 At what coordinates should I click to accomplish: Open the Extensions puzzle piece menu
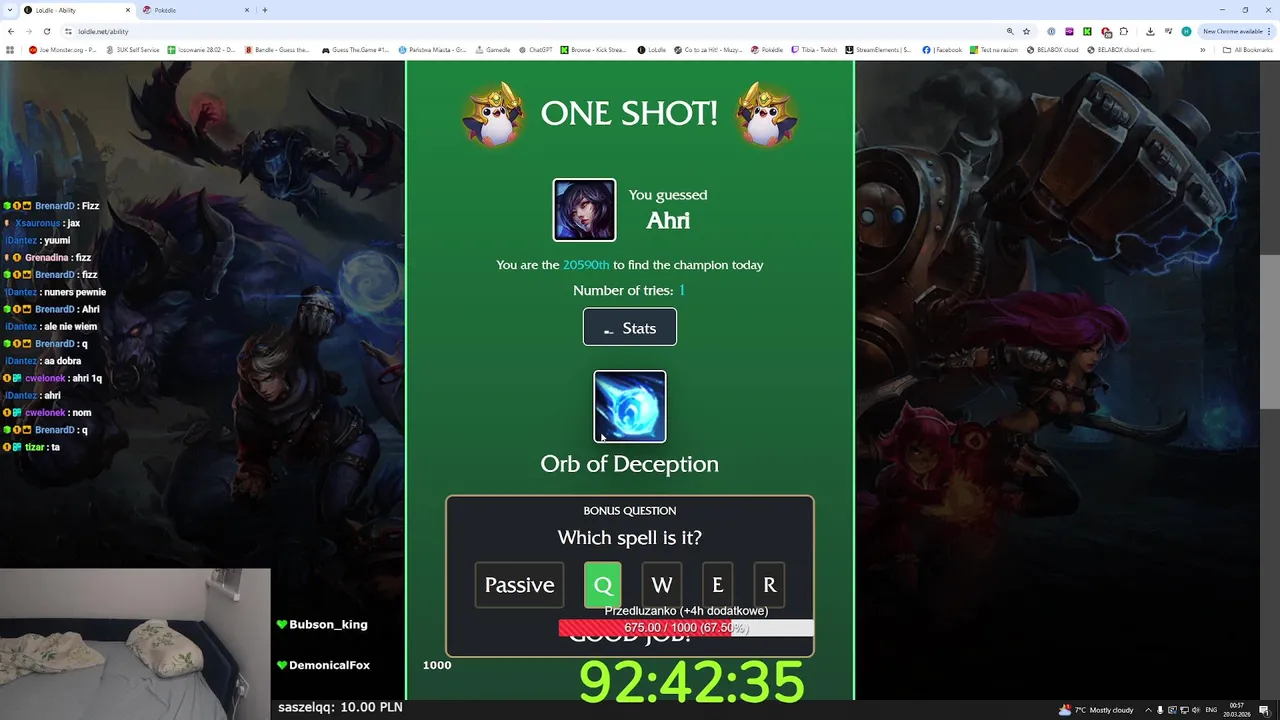click(x=1124, y=31)
